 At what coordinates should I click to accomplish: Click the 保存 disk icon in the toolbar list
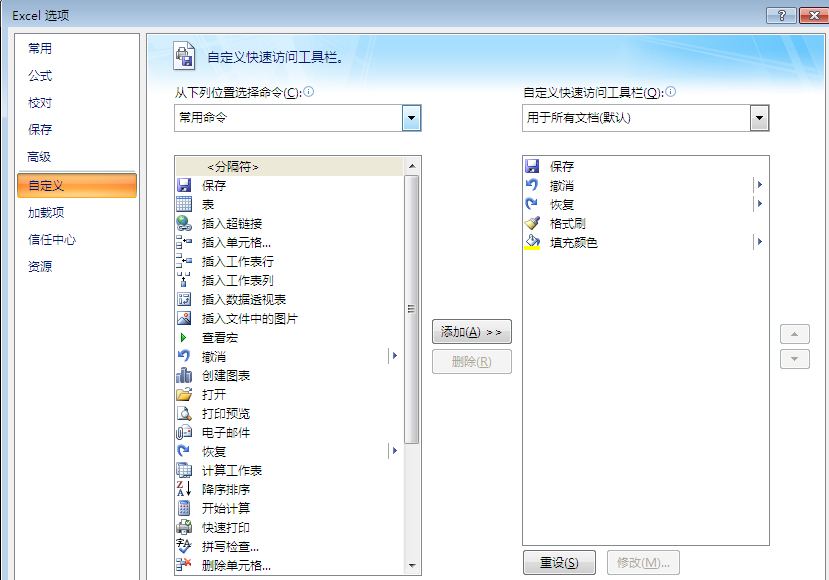[x=532, y=167]
